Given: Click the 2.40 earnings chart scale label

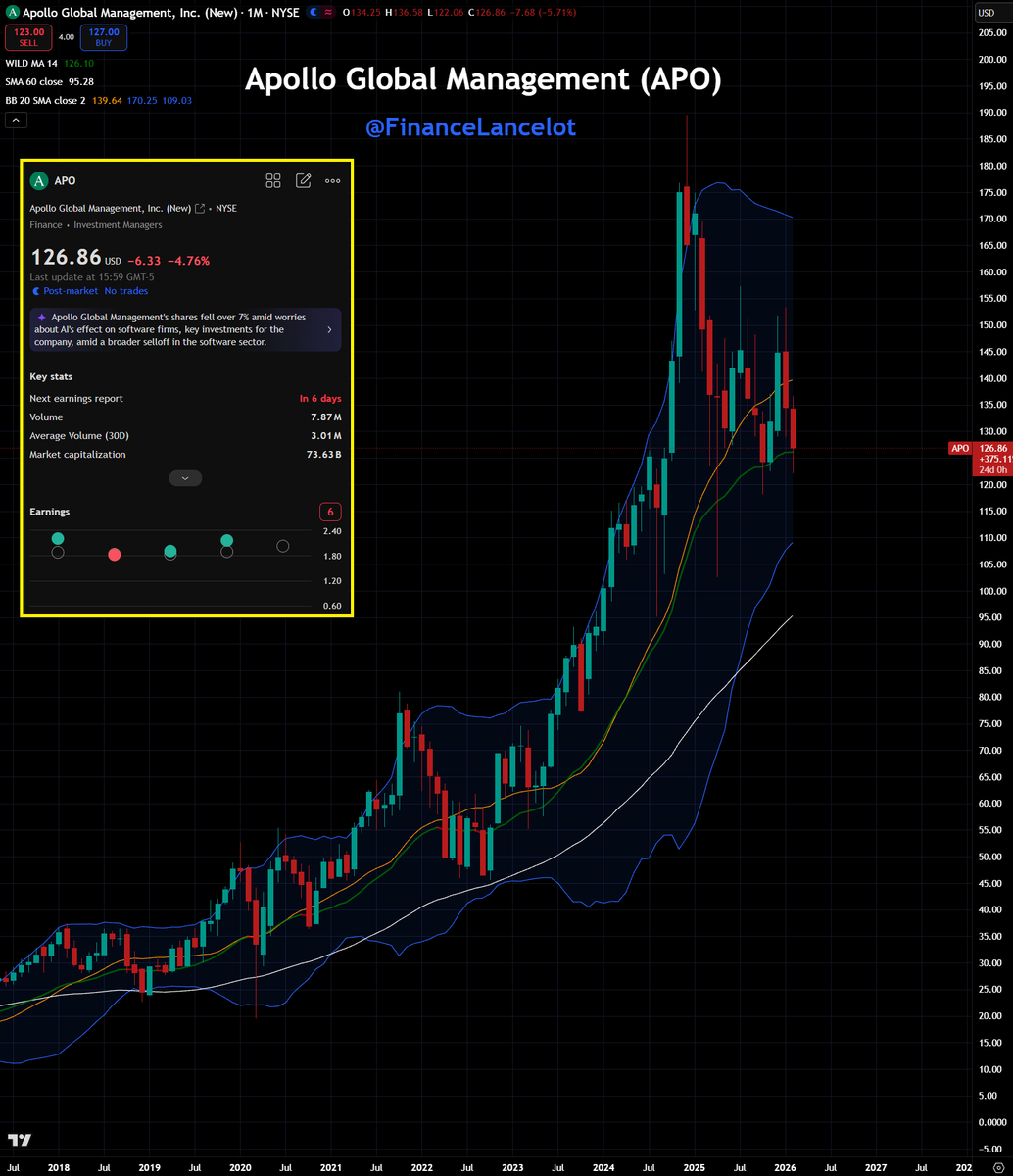Looking at the screenshot, I should point(331,531).
